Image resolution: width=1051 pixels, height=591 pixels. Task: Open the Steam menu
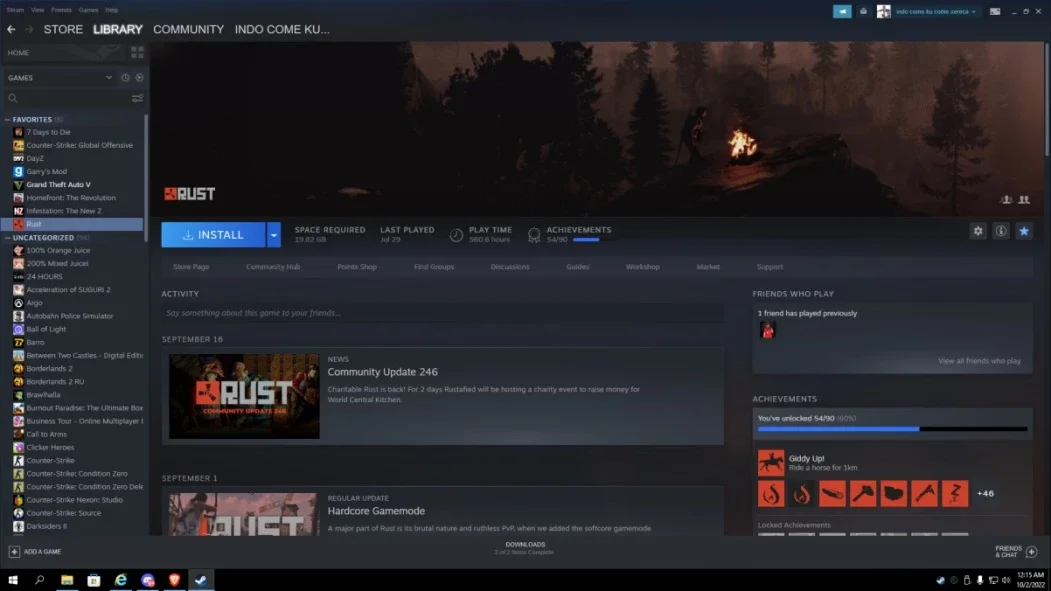[x=15, y=10]
